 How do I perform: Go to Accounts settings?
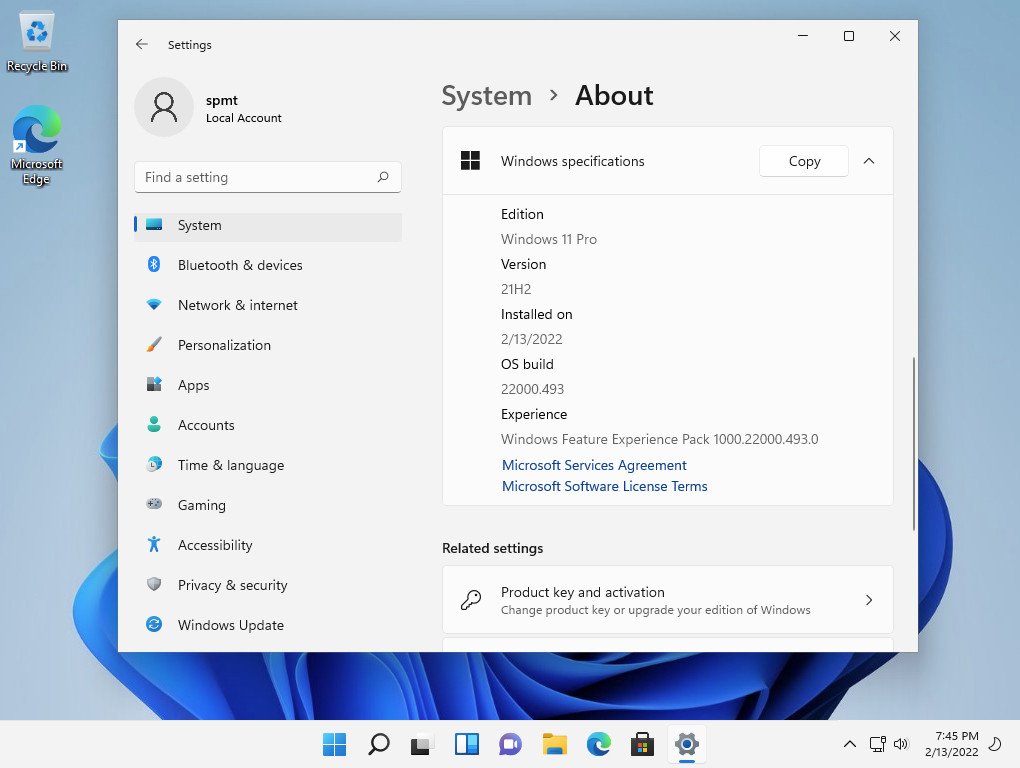pyautogui.click(x=268, y=425)
